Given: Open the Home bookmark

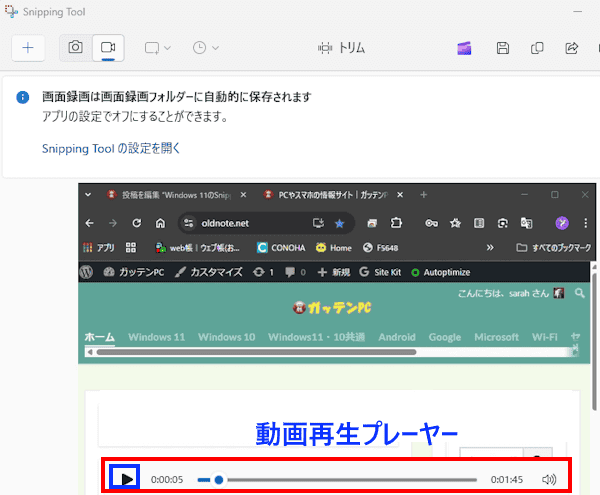Looking at the screenshot, I should click(x=334, y=248).
